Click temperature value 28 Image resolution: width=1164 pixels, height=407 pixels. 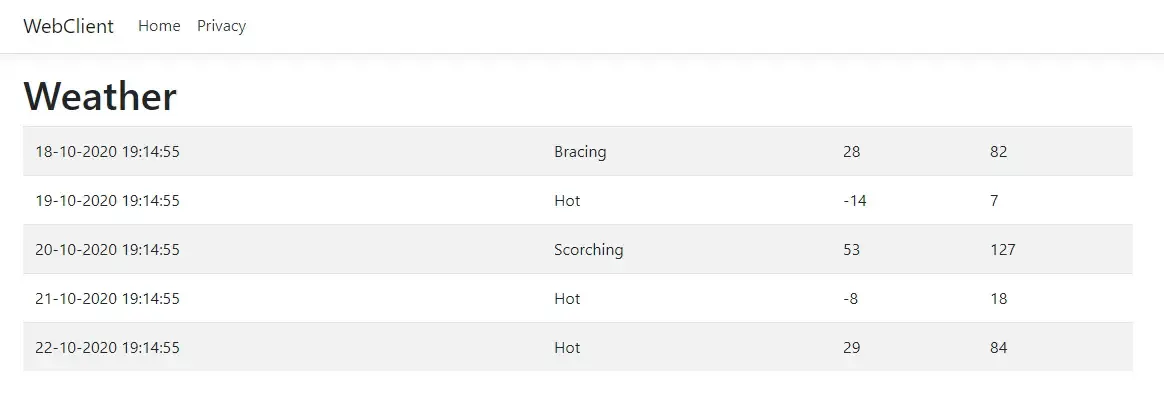tap(852, 152)
